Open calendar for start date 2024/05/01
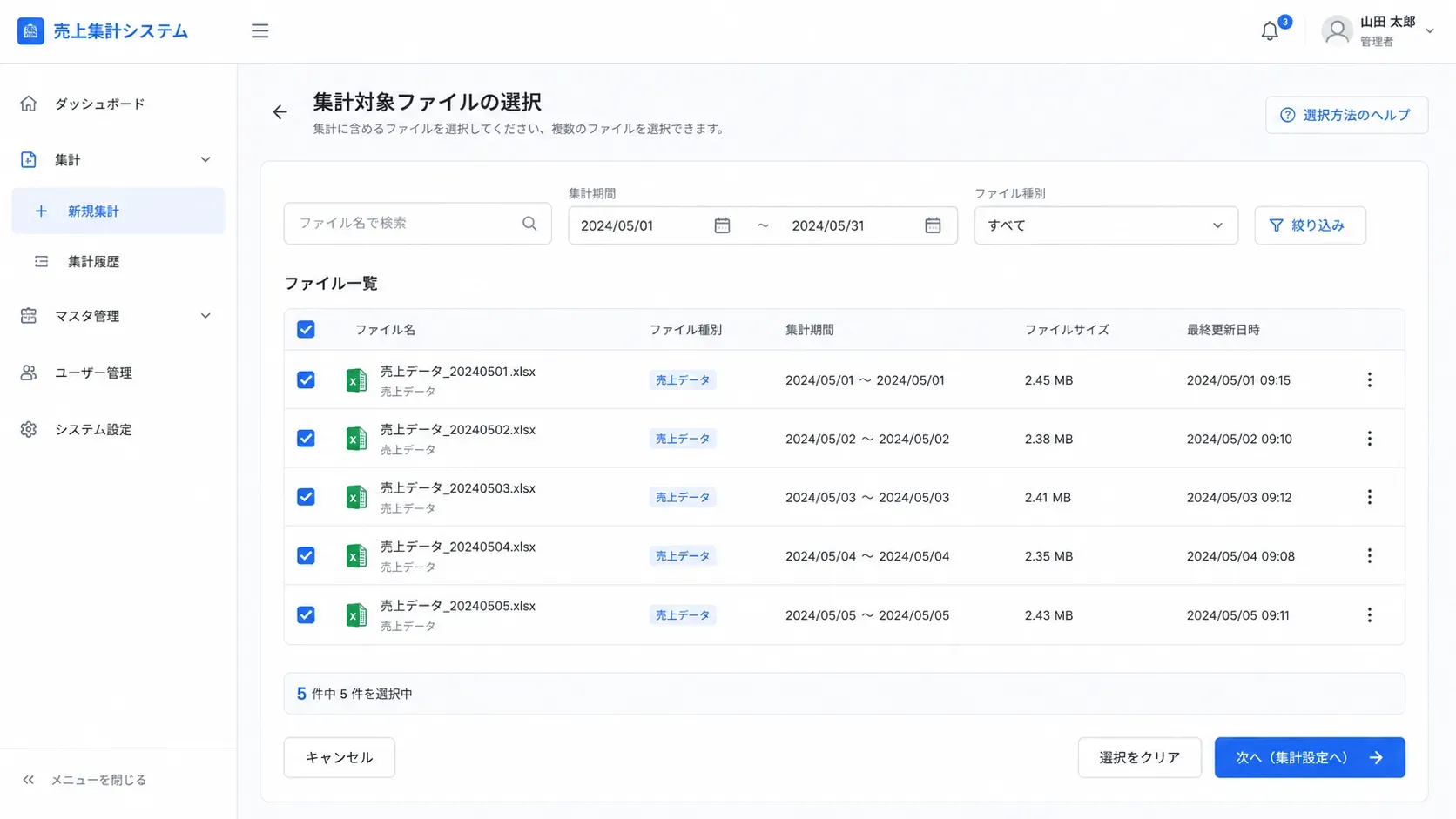Image resolution: width=1456 pixels, height=819 pixels. tap(722, 225)
